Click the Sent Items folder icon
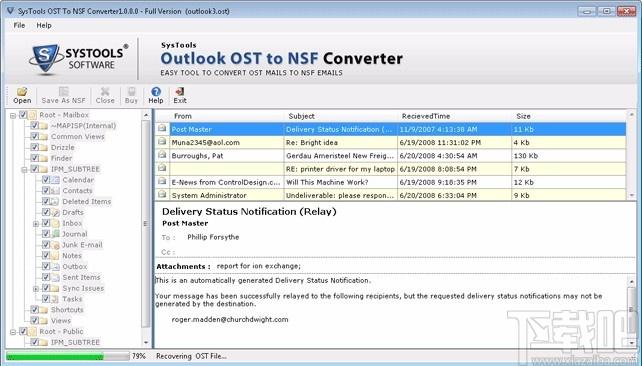 [x=55, y=277]
